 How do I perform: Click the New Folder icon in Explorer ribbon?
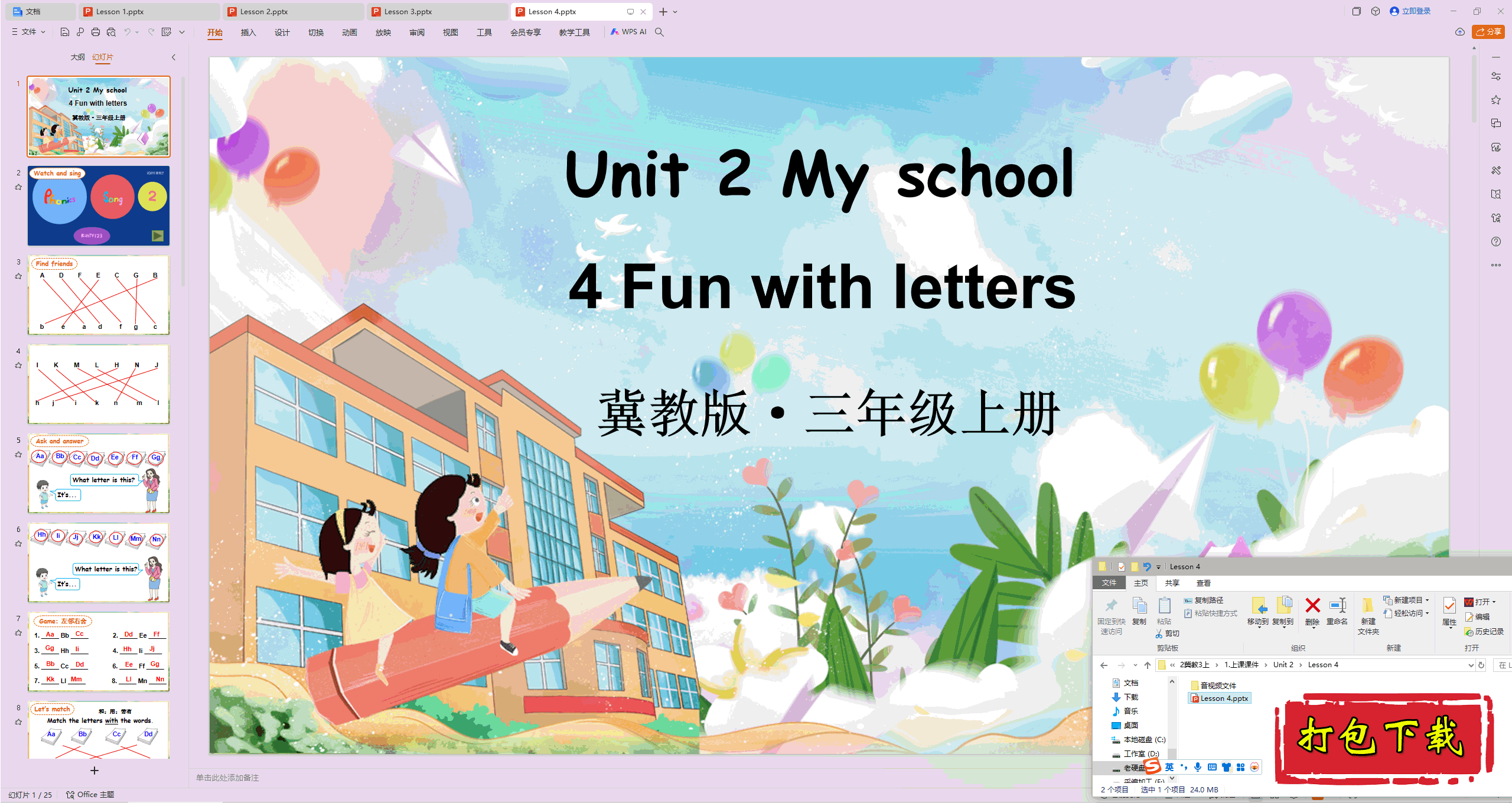coord(1368,606)
